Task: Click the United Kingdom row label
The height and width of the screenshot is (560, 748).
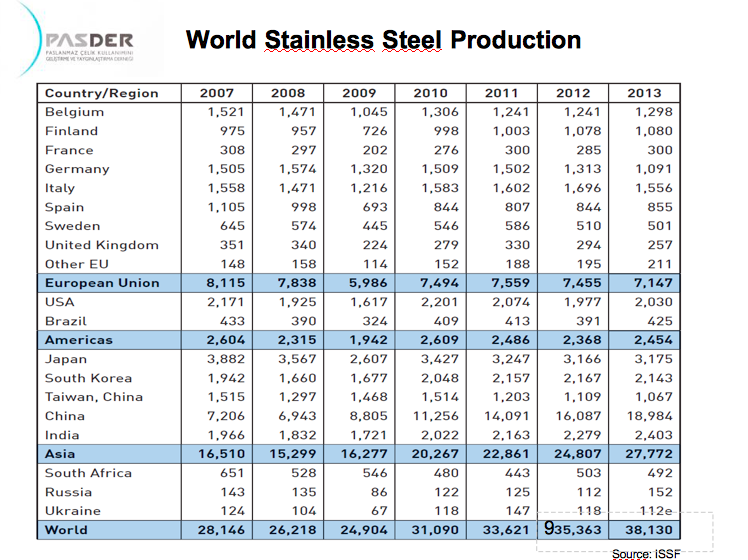Action: (x=101, y=245)
